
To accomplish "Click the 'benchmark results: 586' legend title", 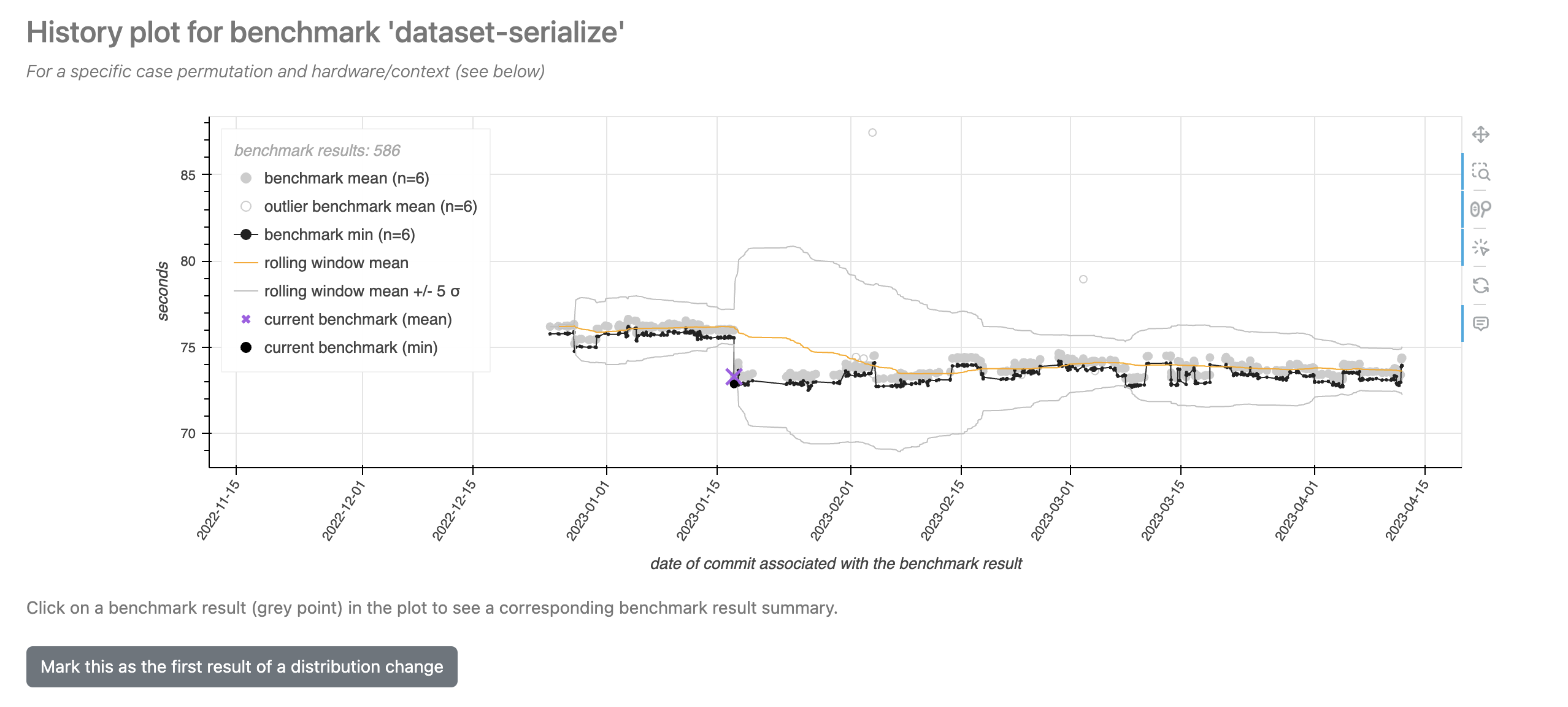I will [x=317, y=150].
